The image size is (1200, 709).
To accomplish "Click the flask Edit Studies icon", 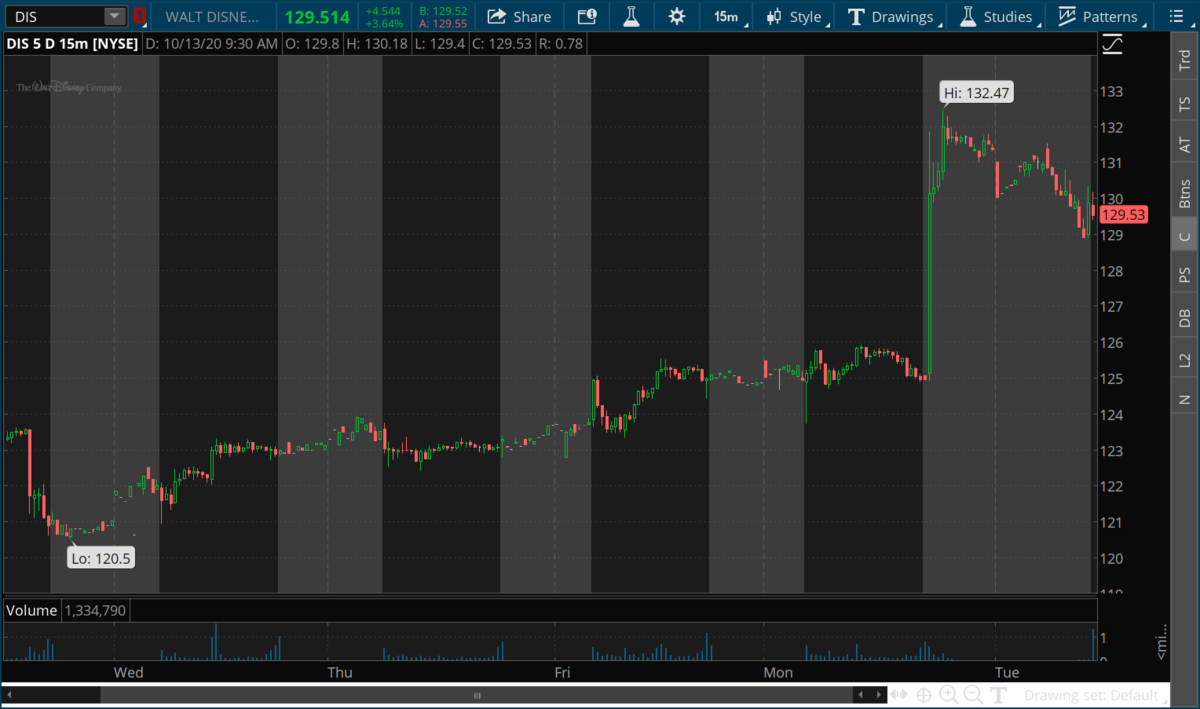I will coord(631,16).
